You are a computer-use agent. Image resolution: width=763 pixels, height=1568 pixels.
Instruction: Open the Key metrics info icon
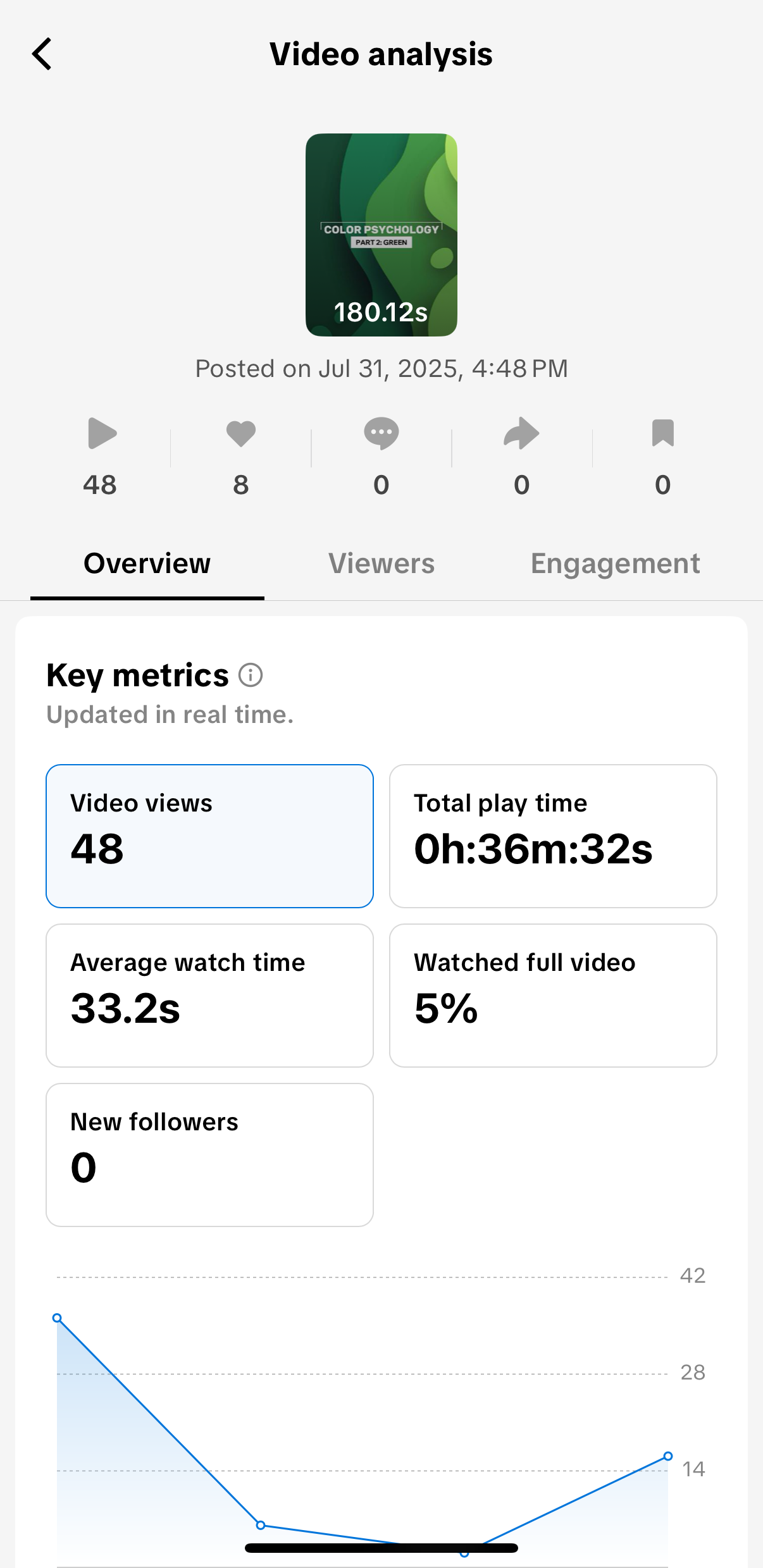251,675
